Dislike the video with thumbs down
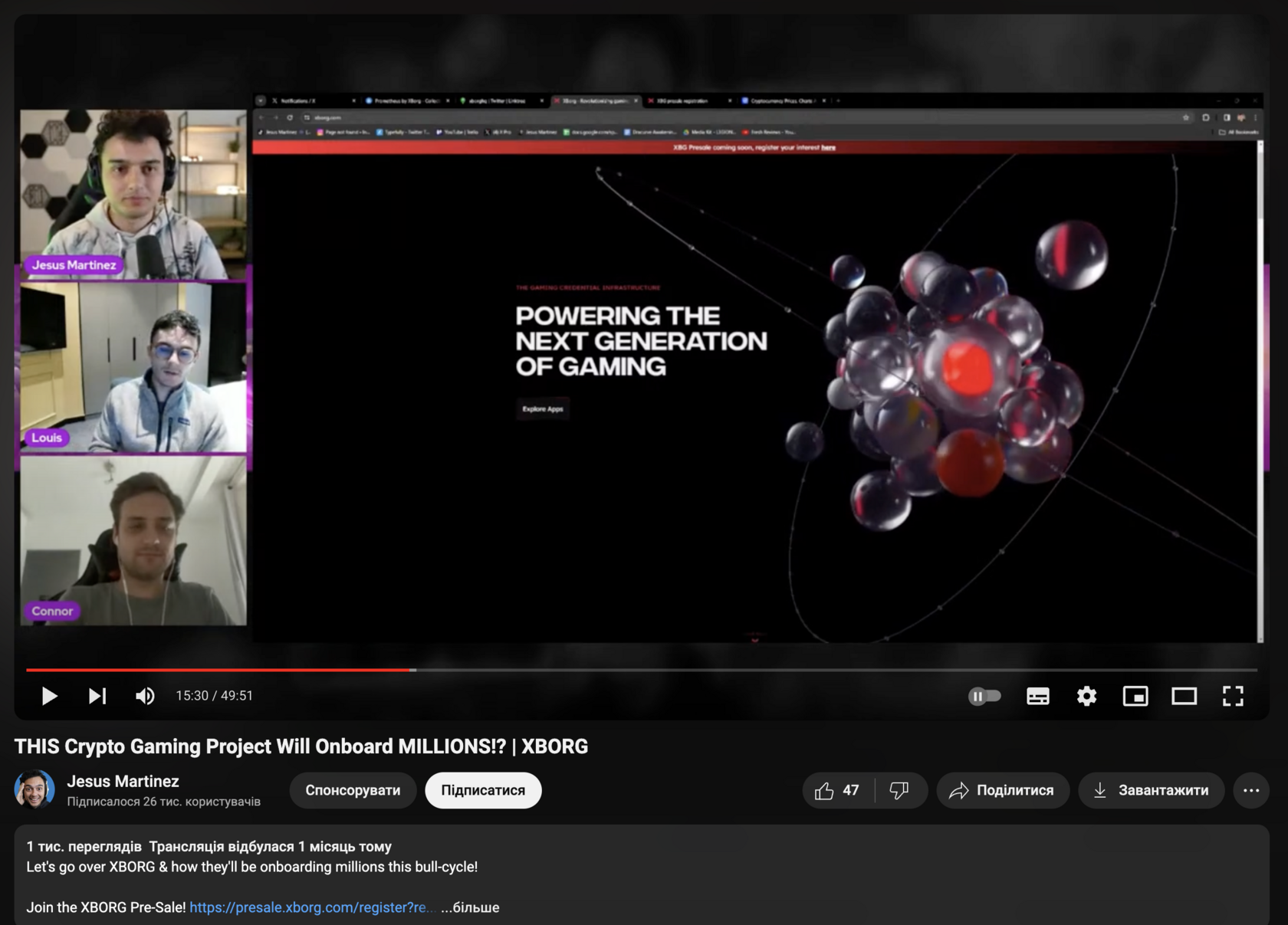The height and width of the screenshot is (925, 1288). pyautogui.click(x=899, y=790)
